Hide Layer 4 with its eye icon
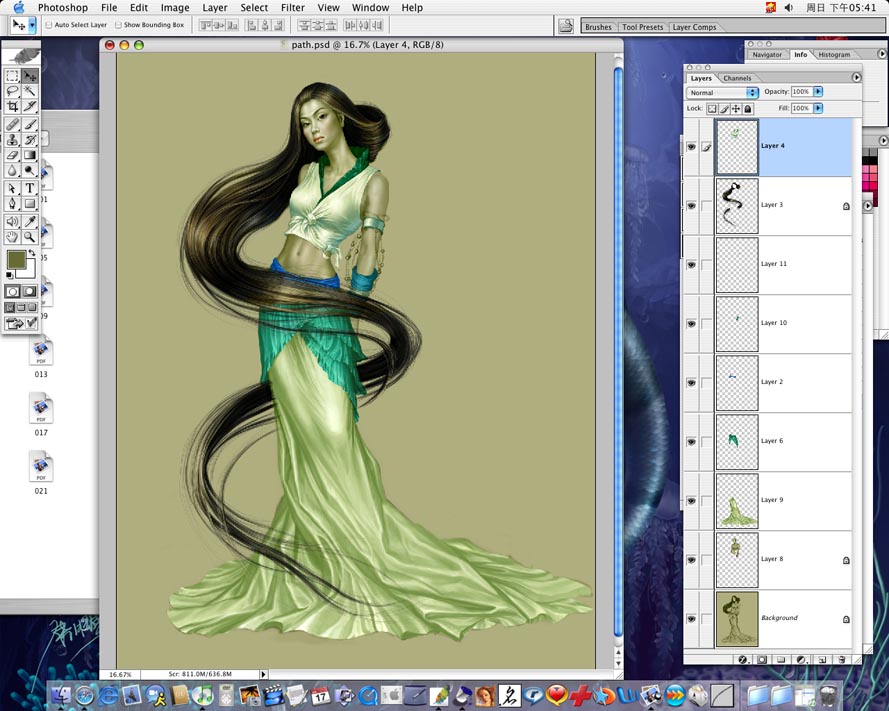This screenshot has height=711, width=889. click(x=691, y=147)
